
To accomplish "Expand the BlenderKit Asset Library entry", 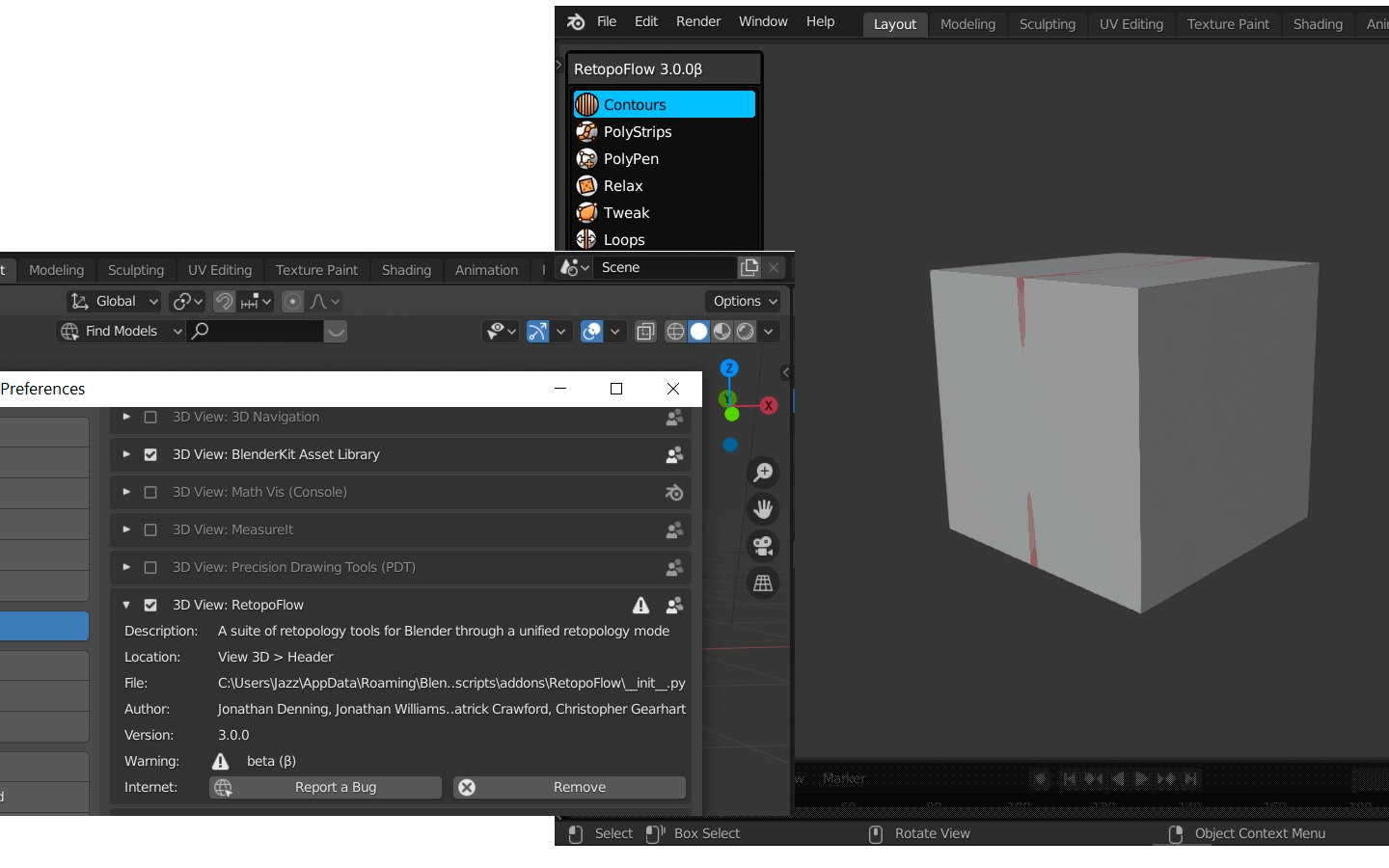I will click(x=126, y=454).
